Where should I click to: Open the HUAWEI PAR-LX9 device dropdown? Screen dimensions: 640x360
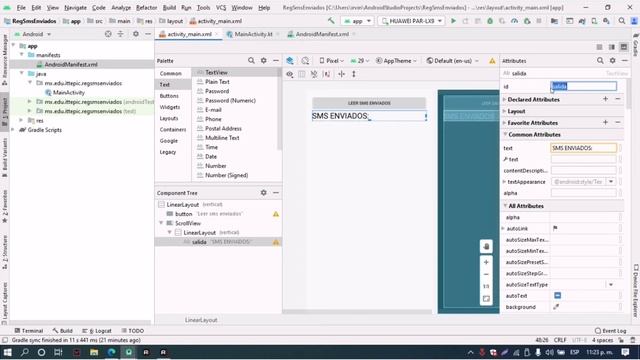411,21
